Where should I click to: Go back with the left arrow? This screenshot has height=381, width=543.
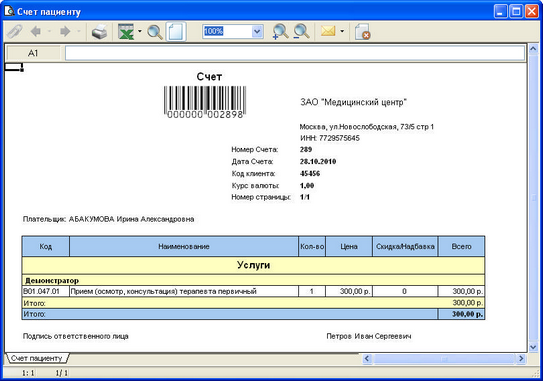tap(36, 32)
